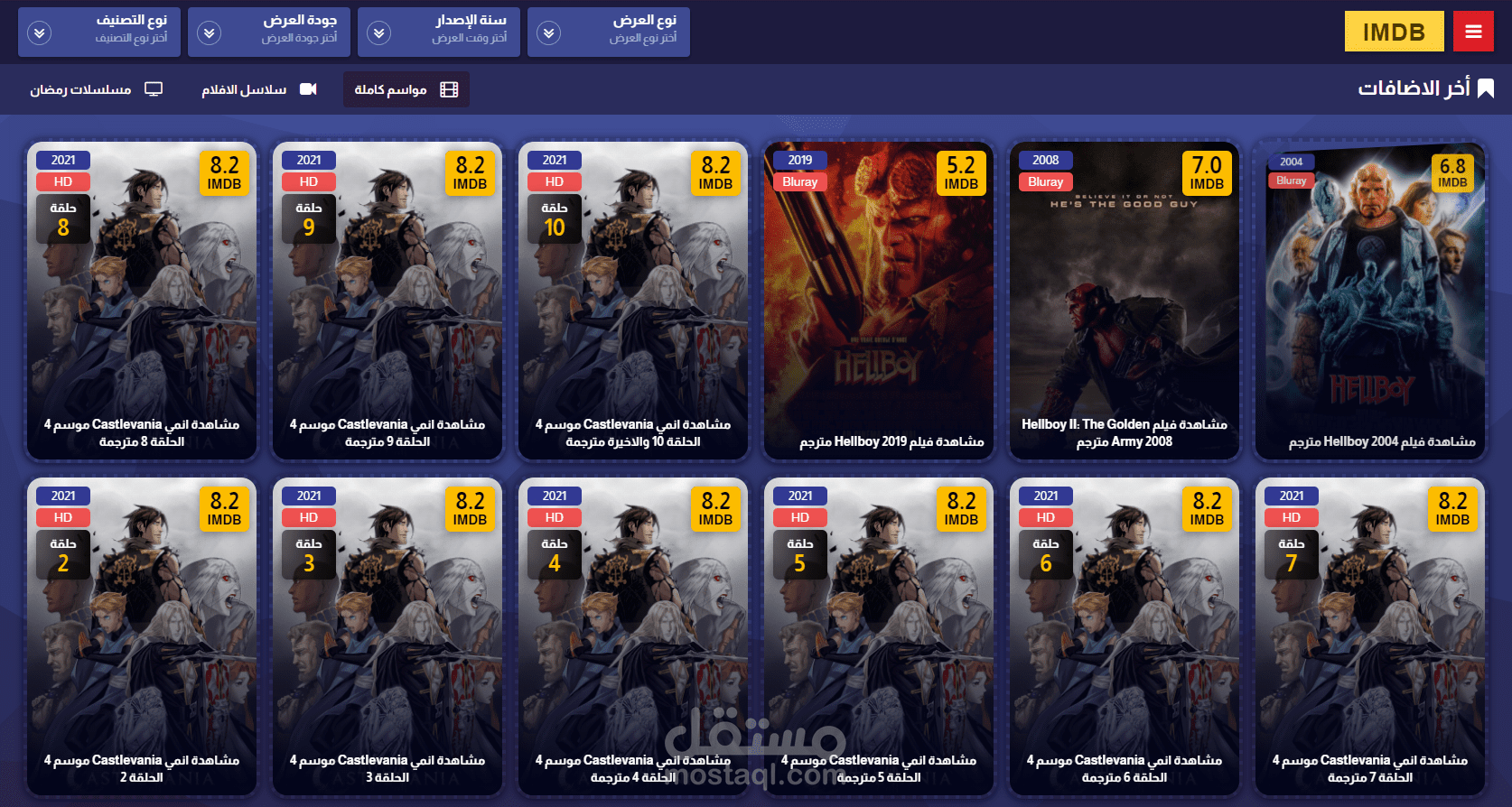Click the حلقة 3 episode badge

309,555
